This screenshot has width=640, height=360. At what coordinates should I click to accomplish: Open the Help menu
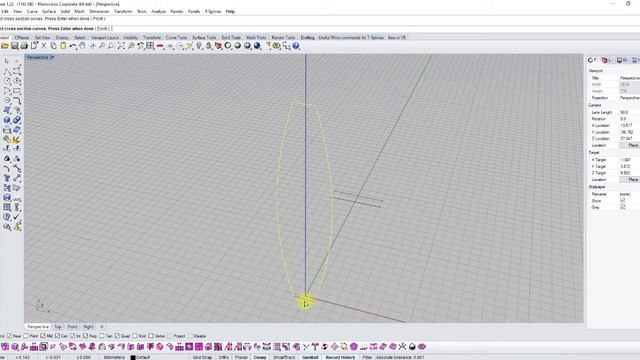point(230,11)
